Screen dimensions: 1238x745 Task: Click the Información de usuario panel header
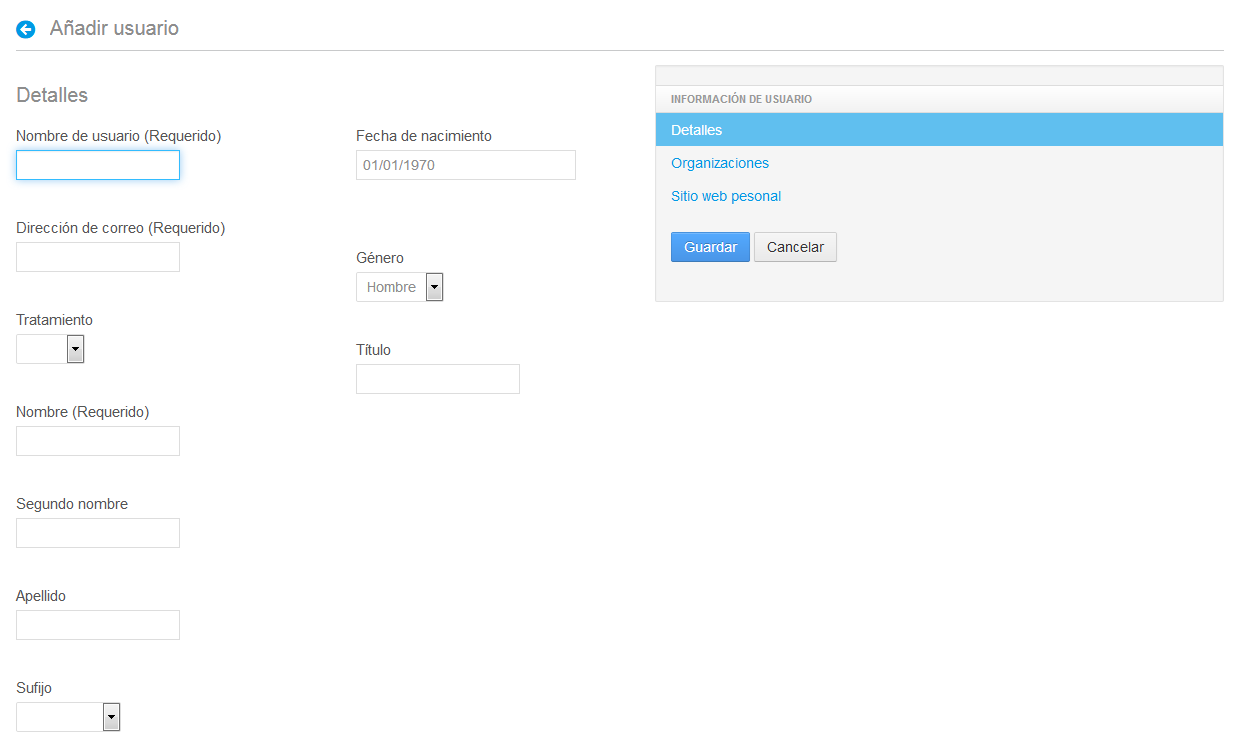coord(741,99)
